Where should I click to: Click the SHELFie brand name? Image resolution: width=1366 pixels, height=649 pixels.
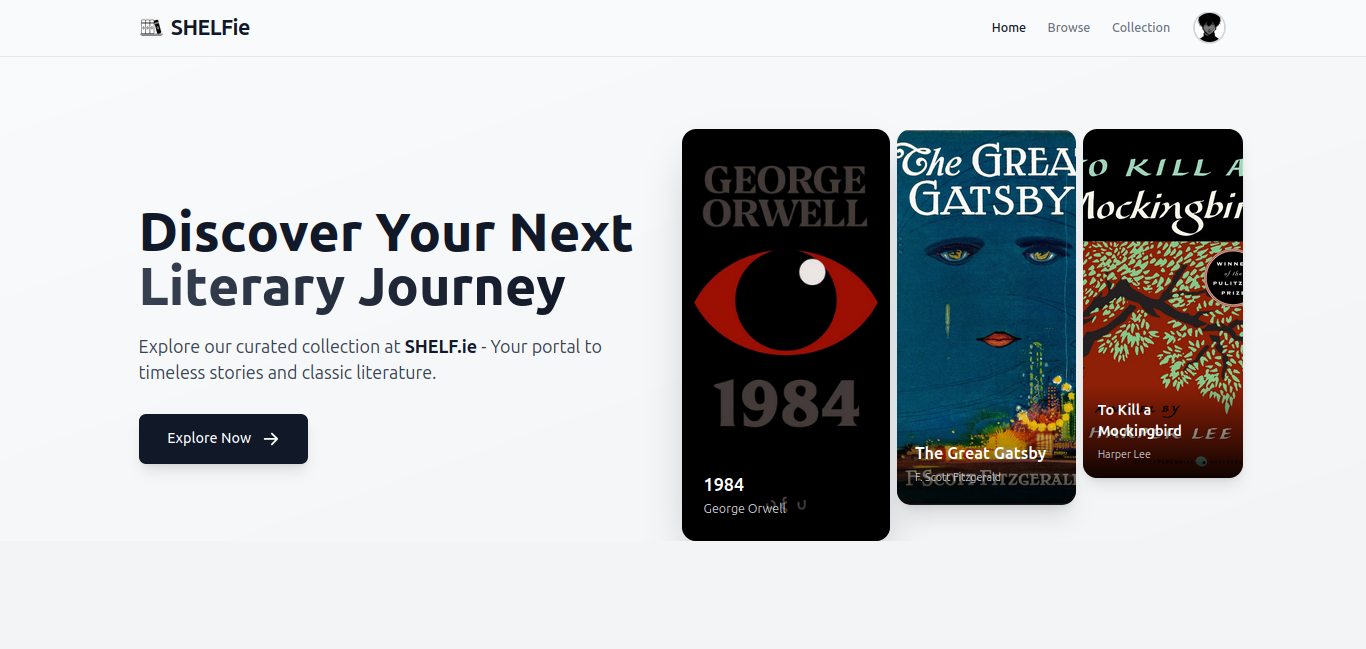click(210, 28)
